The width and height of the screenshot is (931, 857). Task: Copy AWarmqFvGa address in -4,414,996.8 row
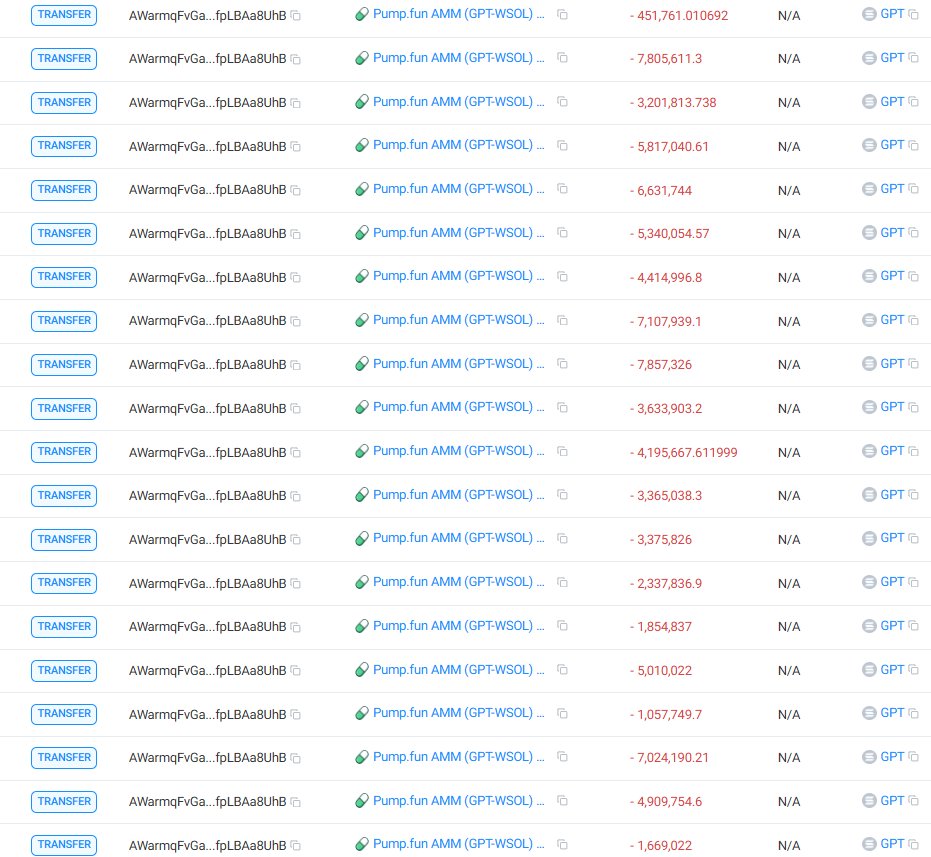coord(295,278)
